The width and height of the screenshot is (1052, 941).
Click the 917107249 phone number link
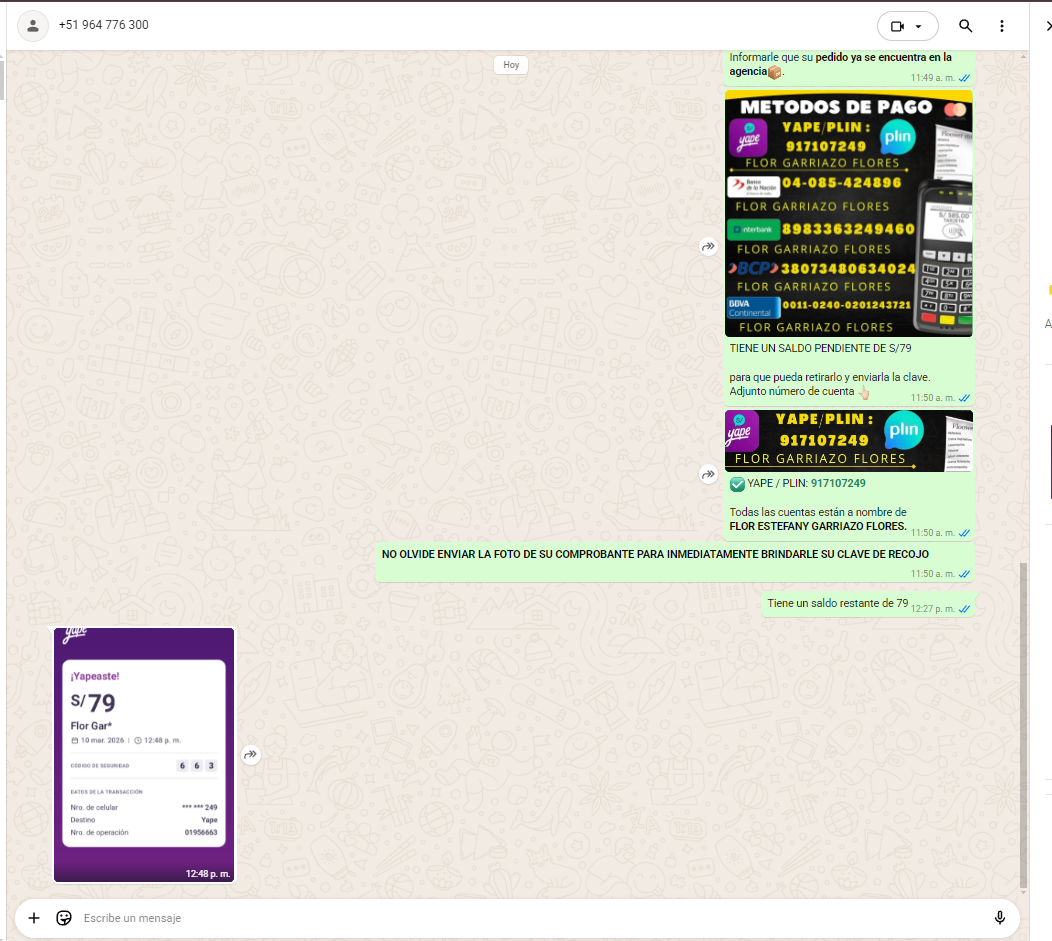coord(838,483)
